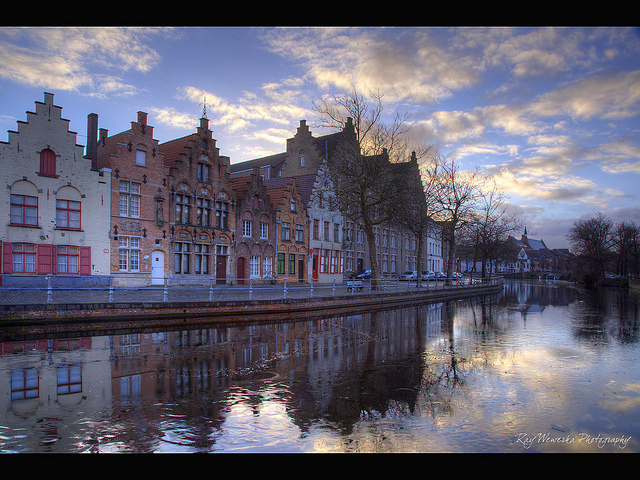Select the red arched attic window on white house
The width and height of the screenshot is (640, 480).
point(47,162)
